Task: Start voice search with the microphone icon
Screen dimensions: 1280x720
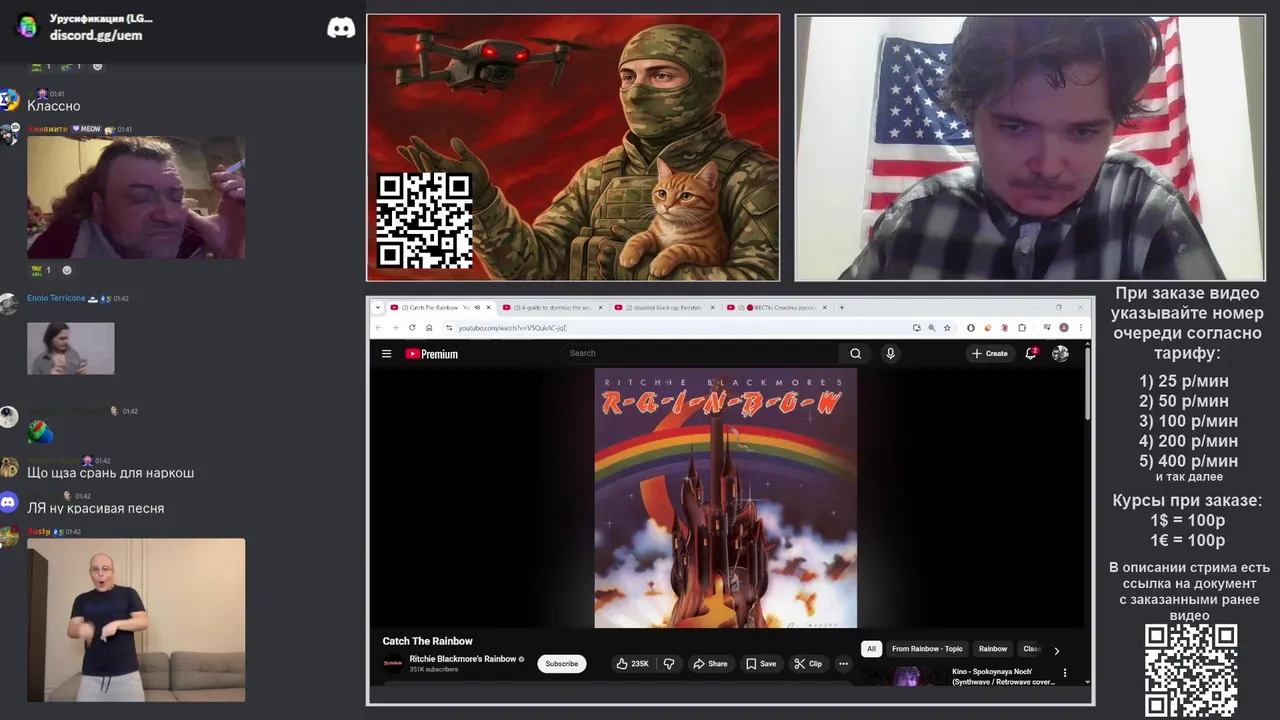Action: pyautogui.click(x=890, y=353)
